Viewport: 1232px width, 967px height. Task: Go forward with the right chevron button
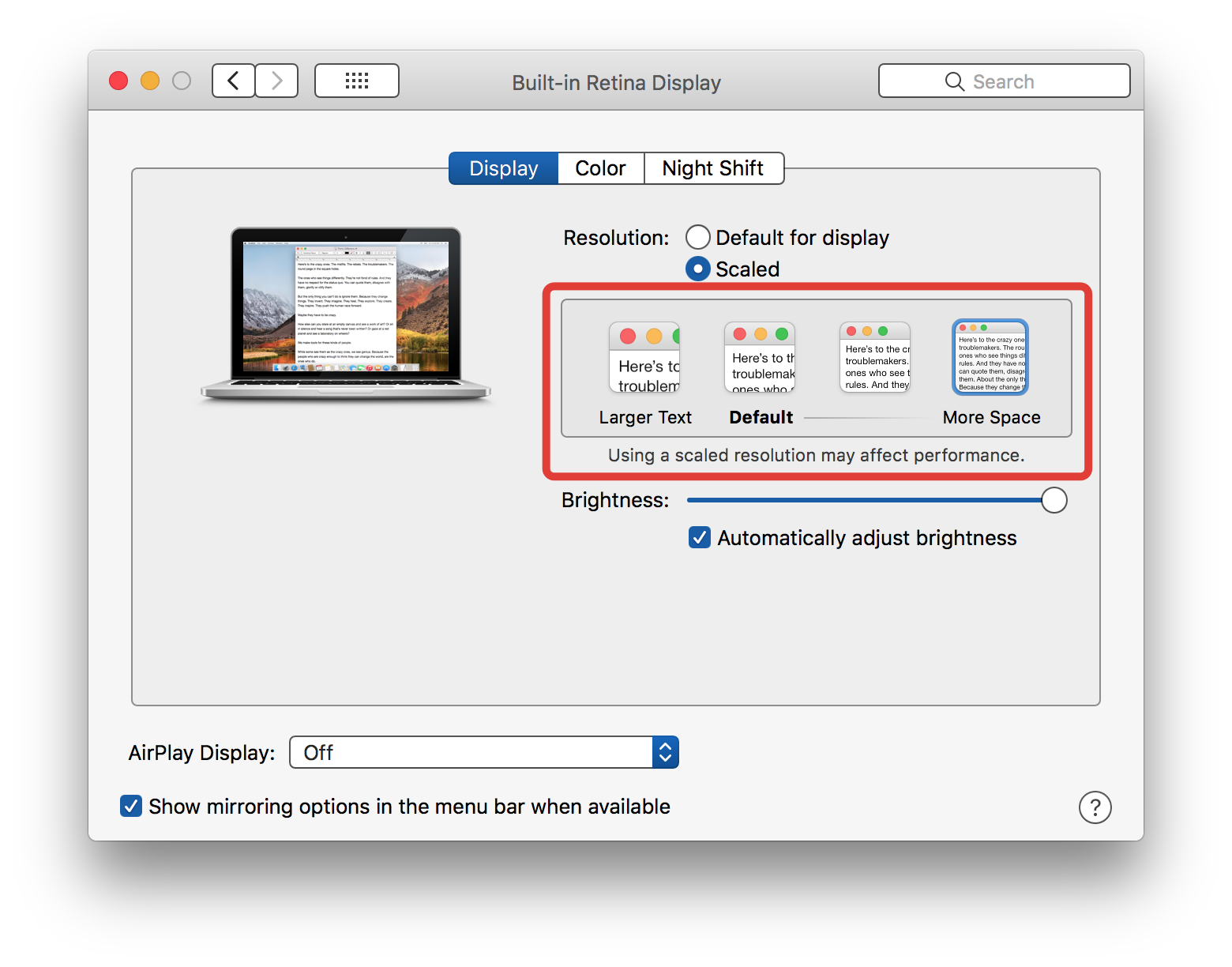276,81
